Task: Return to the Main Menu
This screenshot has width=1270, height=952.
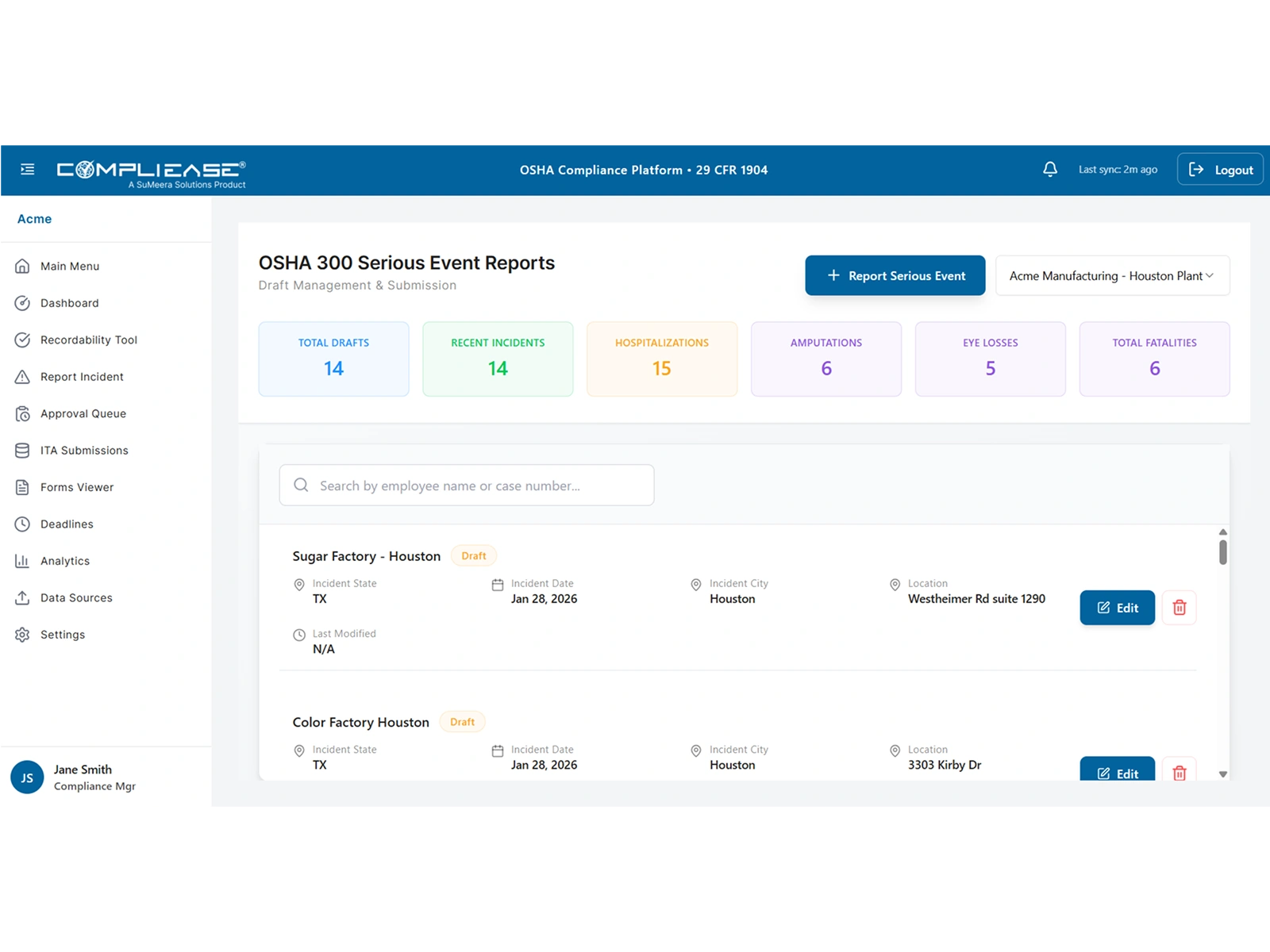Action: (70, 266)
